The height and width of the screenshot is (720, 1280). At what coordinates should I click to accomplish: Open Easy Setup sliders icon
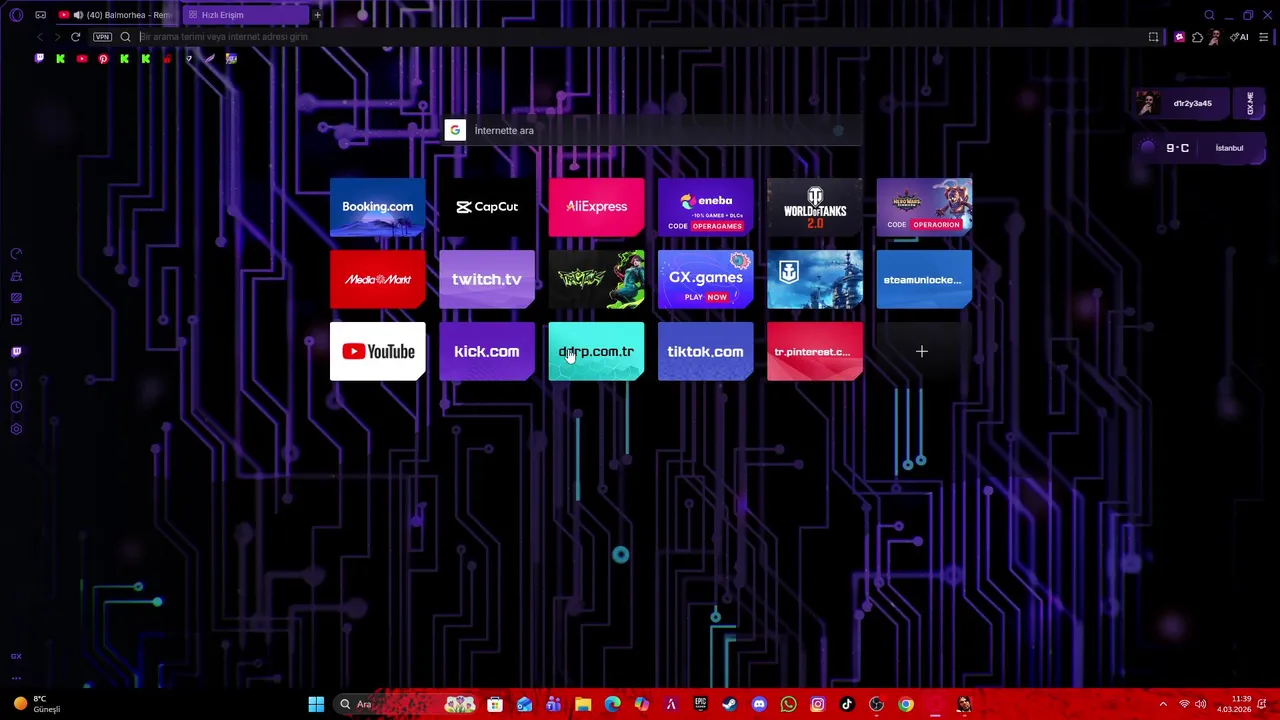pyautogui.click(x=1264, y=37)
